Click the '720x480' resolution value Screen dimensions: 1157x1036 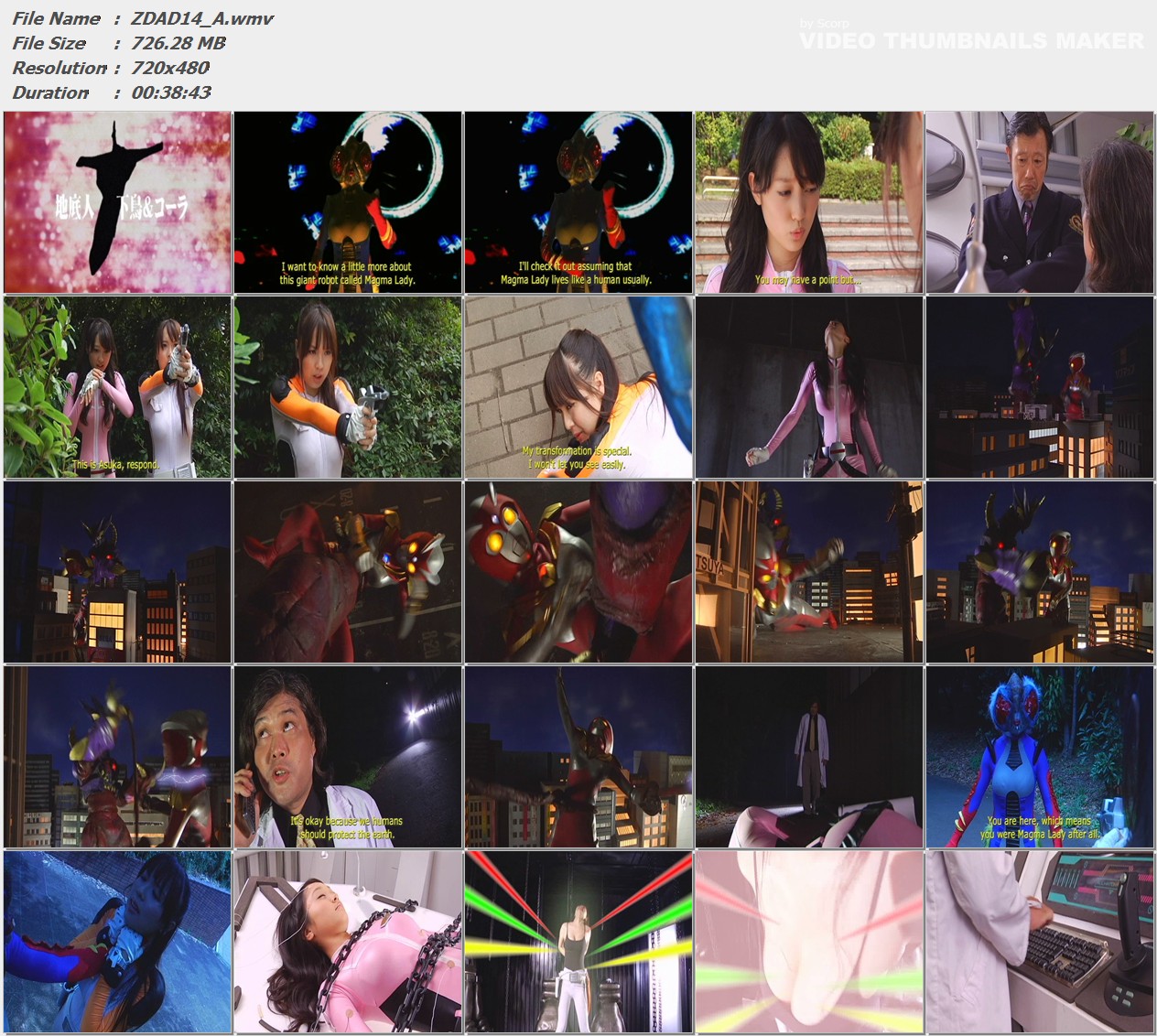(x=170, y=68)
